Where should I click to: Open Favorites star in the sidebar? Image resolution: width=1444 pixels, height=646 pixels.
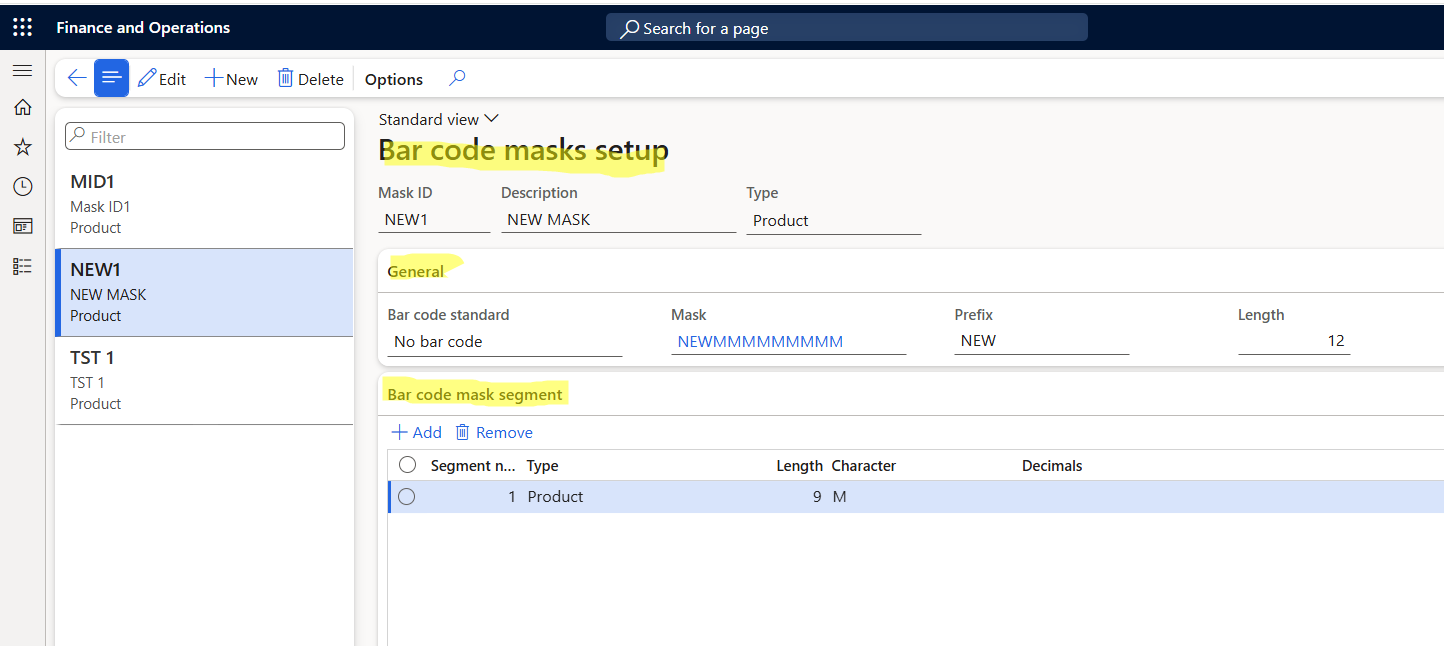[x=22, y=147]
